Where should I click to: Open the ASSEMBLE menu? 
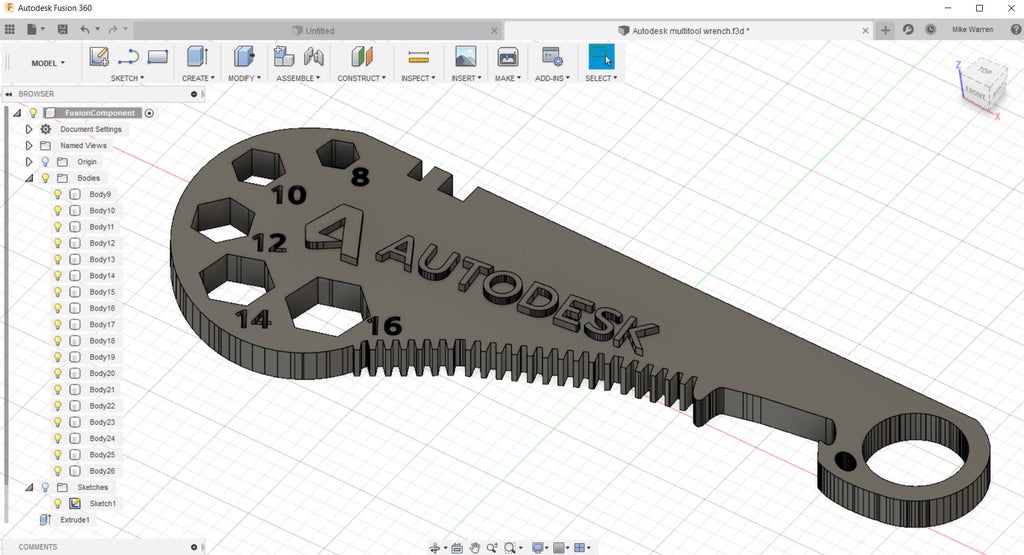(x=298, y=78)
